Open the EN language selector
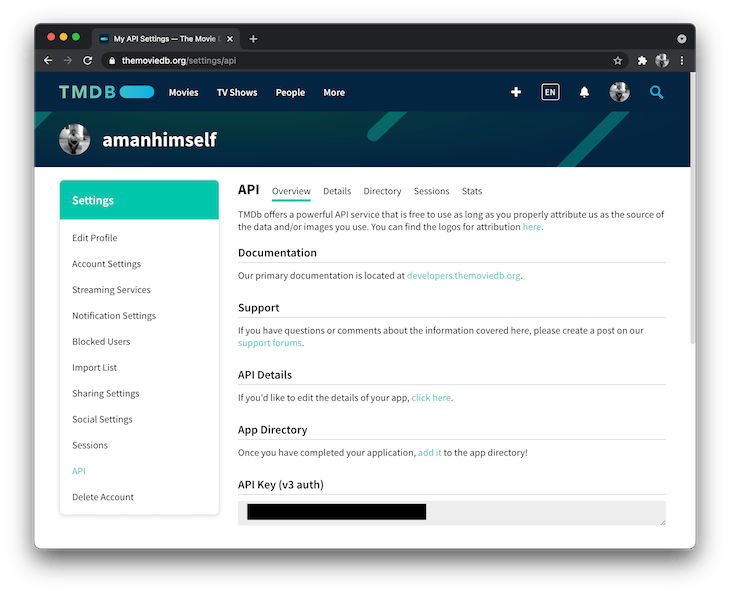The width and height of the screenshot is (730, 594). pos(550,92)
